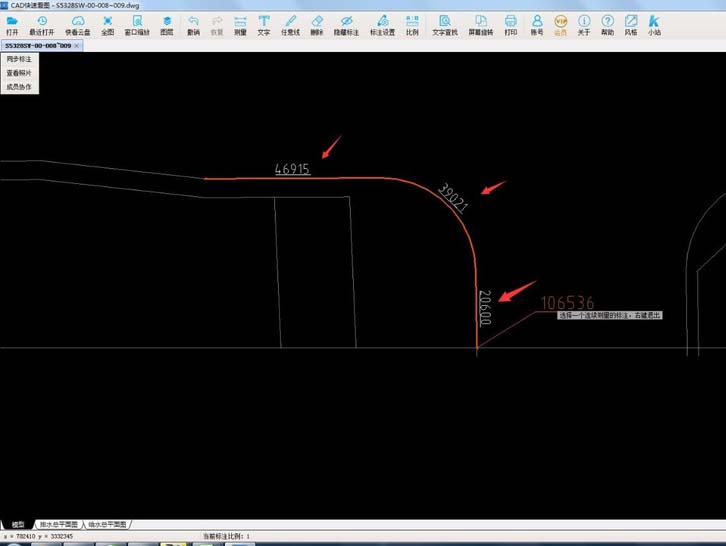Image resolution: width=726 pixels, height=546 pixels.
Task: Click the screen rotate (屏幕旋转) icon
Action: click(x=481, y=25)
